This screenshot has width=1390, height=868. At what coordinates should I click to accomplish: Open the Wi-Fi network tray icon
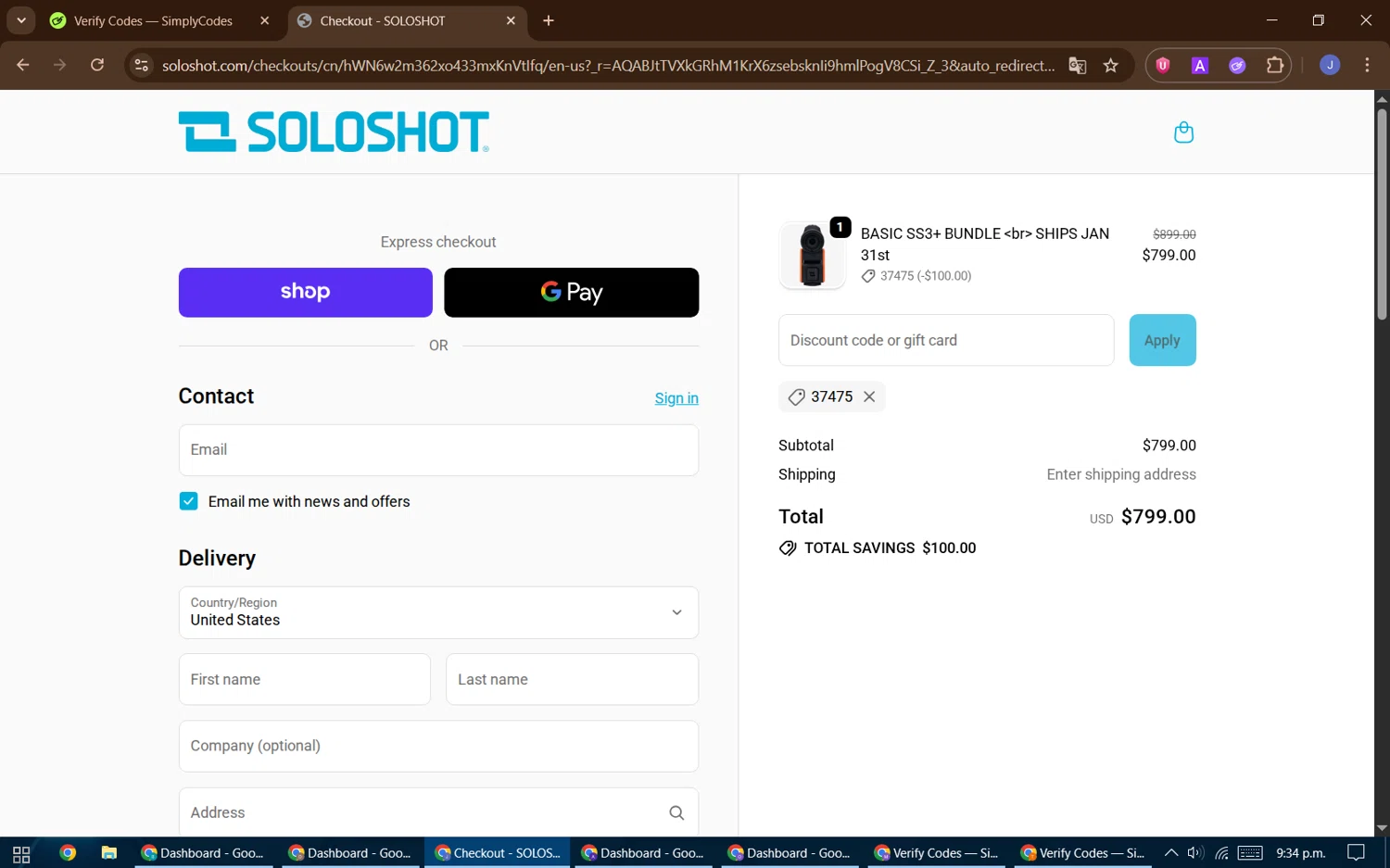pyautogui.click(x=1221, y=853)
